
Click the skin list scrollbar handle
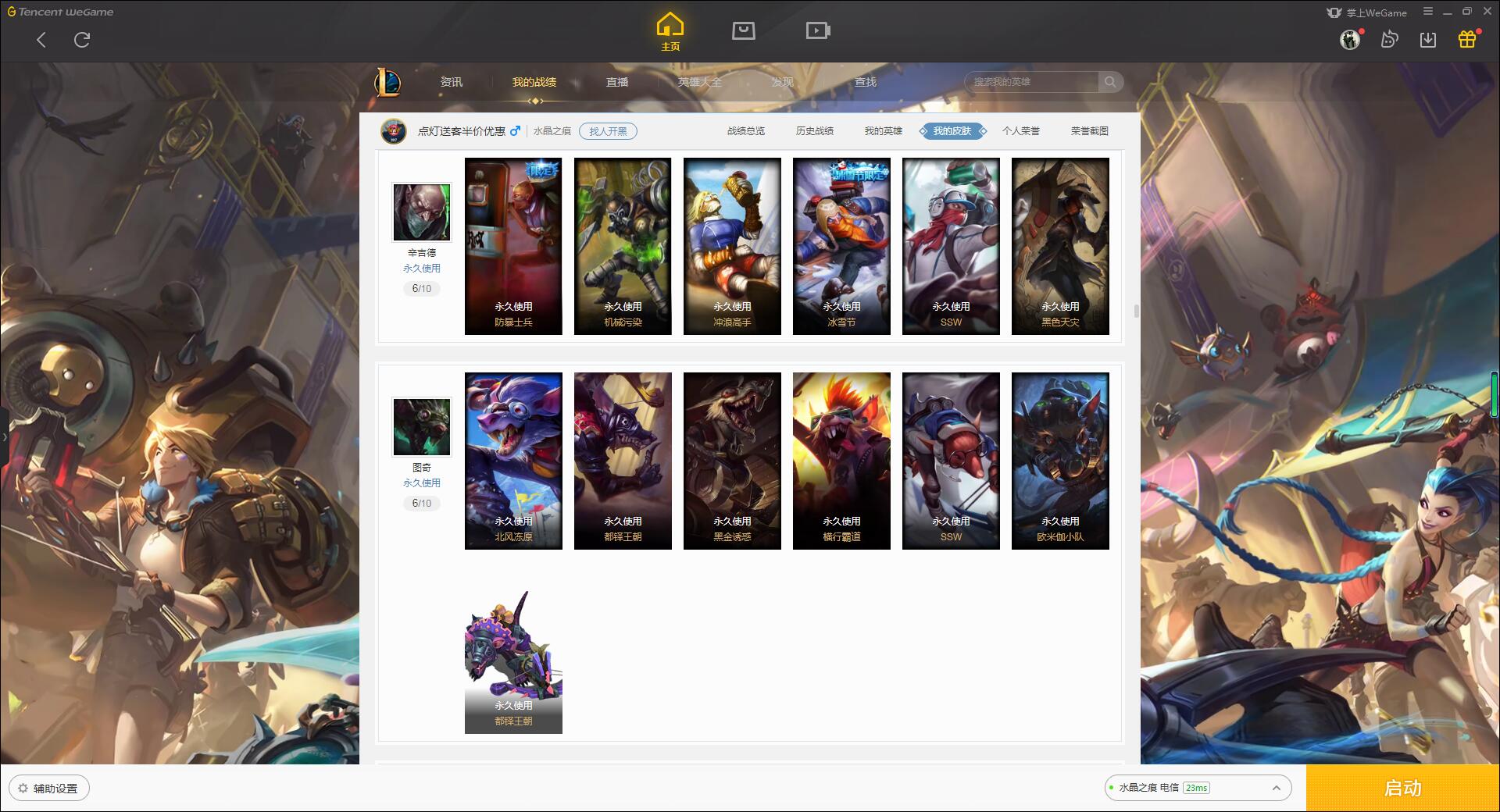click(1136, 311)
